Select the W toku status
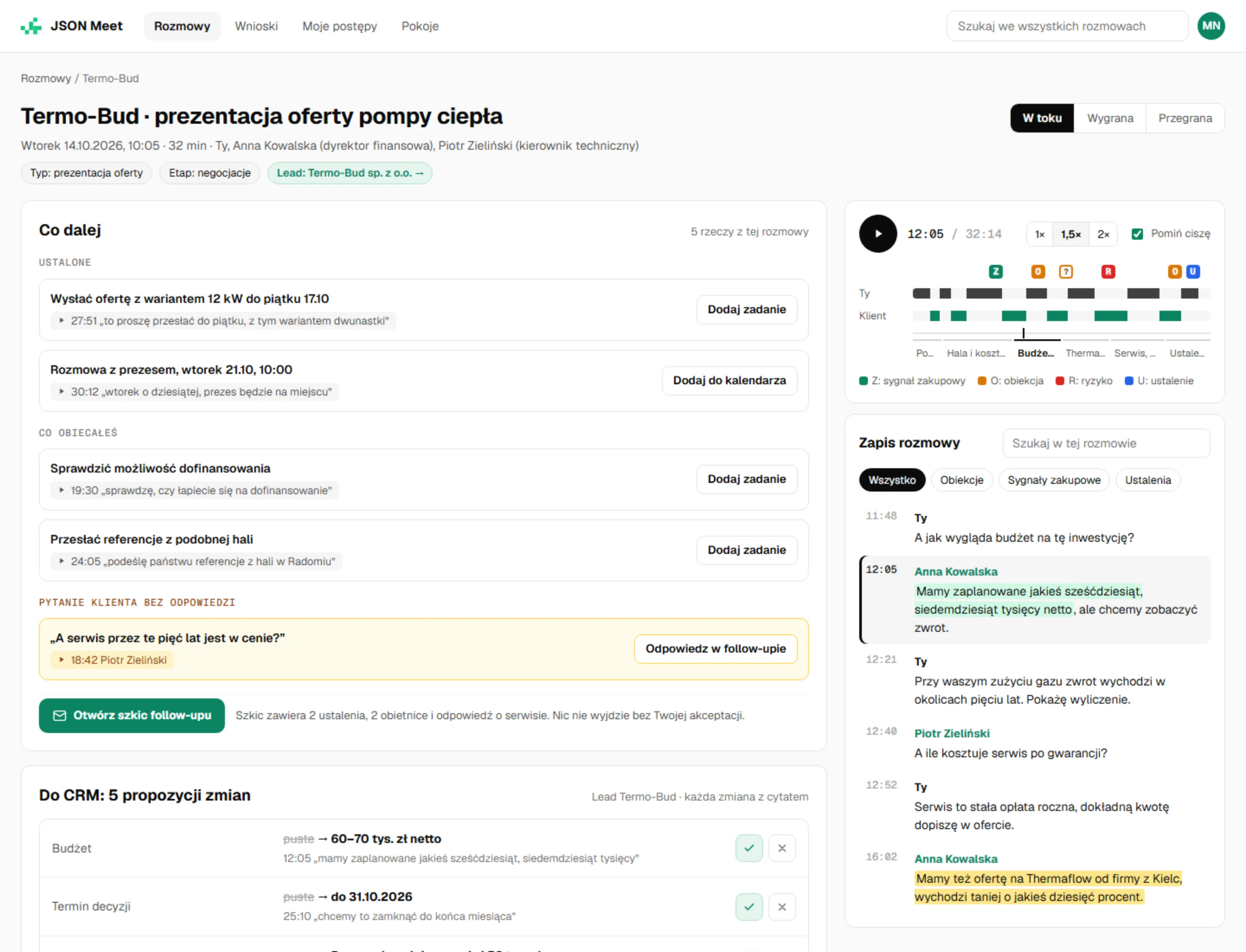 (1041, 118)
